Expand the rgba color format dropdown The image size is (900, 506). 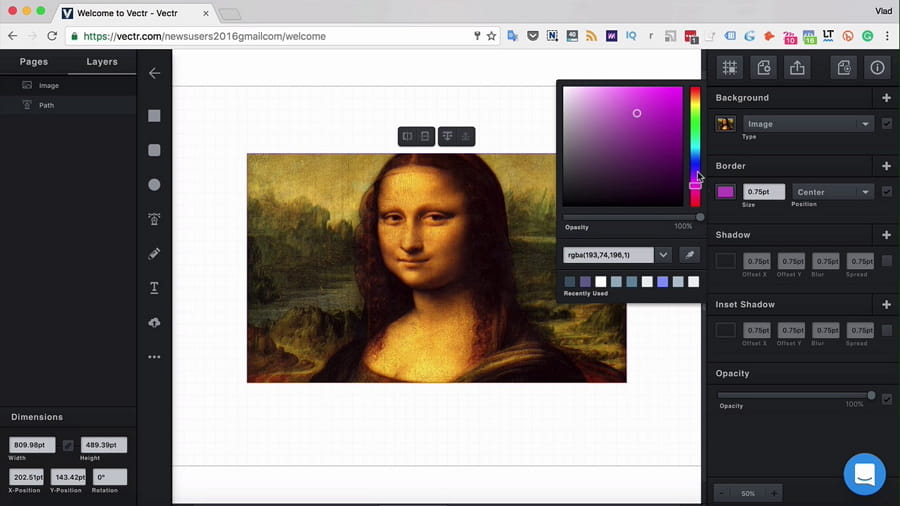pyautogui.click(x=663, y=255)
